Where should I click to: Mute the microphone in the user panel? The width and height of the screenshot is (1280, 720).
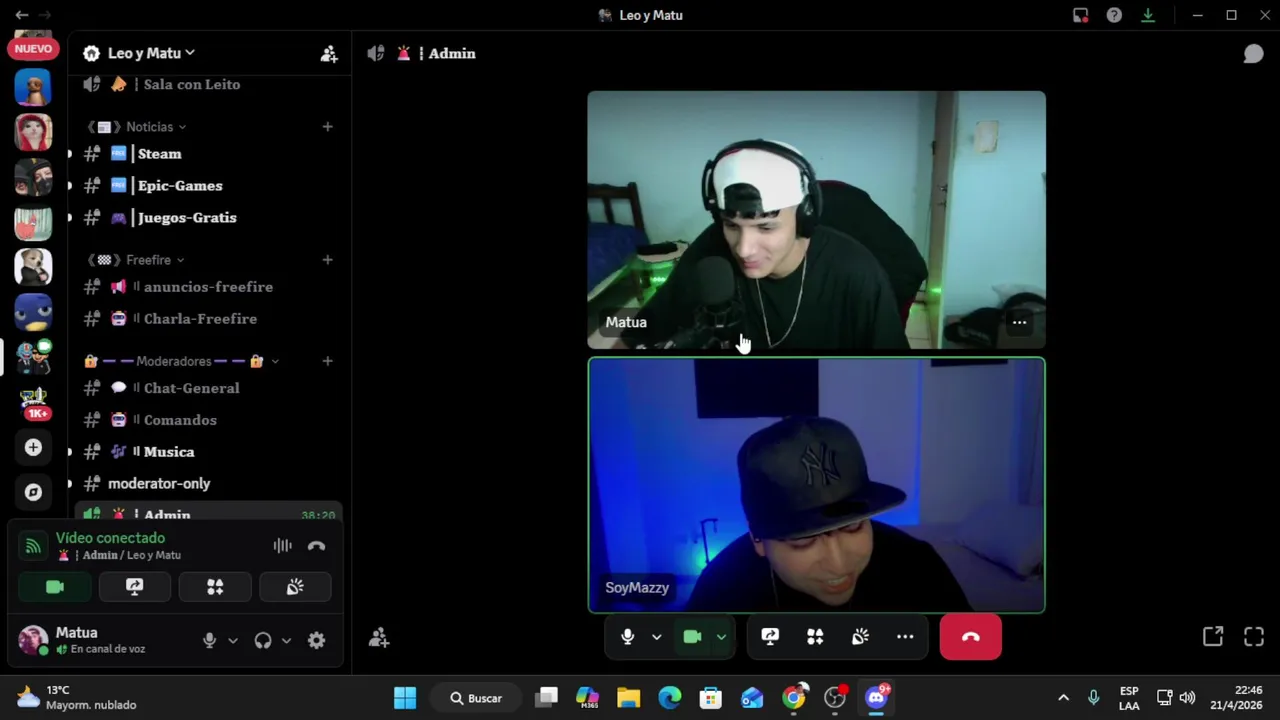pos(209,641)
